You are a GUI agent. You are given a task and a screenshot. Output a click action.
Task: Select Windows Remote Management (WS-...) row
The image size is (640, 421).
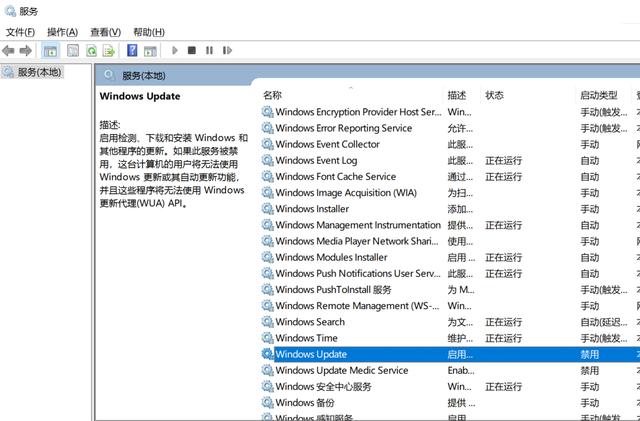[x=451, y=305]
